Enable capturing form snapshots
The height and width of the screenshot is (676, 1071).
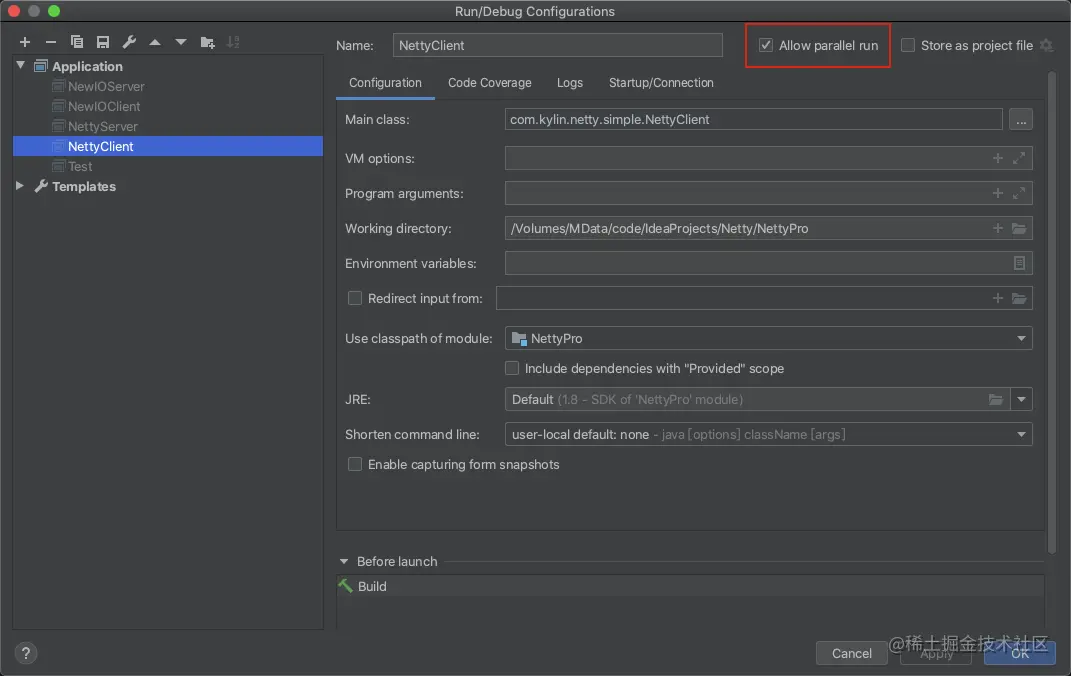(354, 464)
